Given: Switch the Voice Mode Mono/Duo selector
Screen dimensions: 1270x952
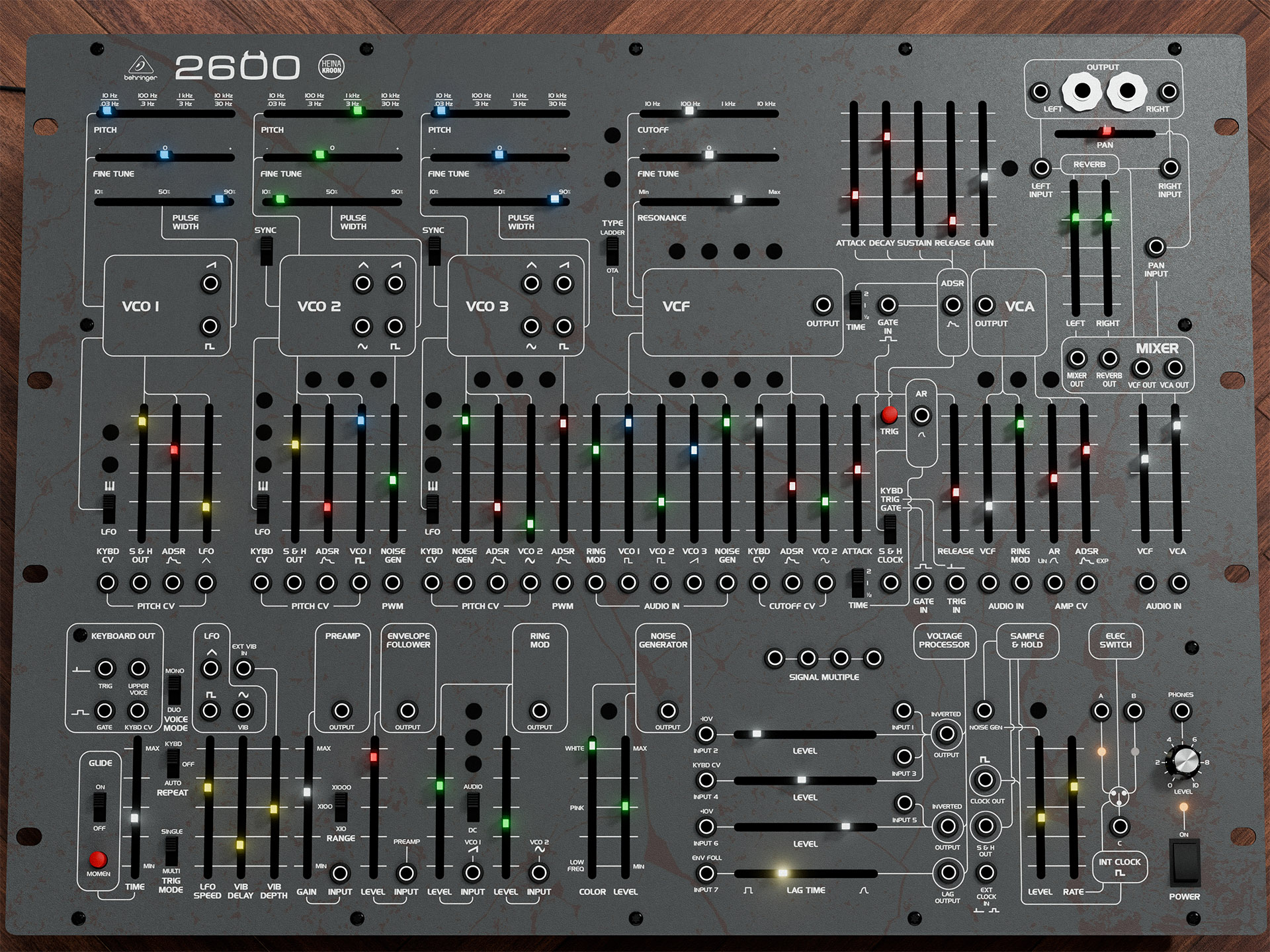Looking at the screenshot, I should pyautogui.click(x=174, y=690).
